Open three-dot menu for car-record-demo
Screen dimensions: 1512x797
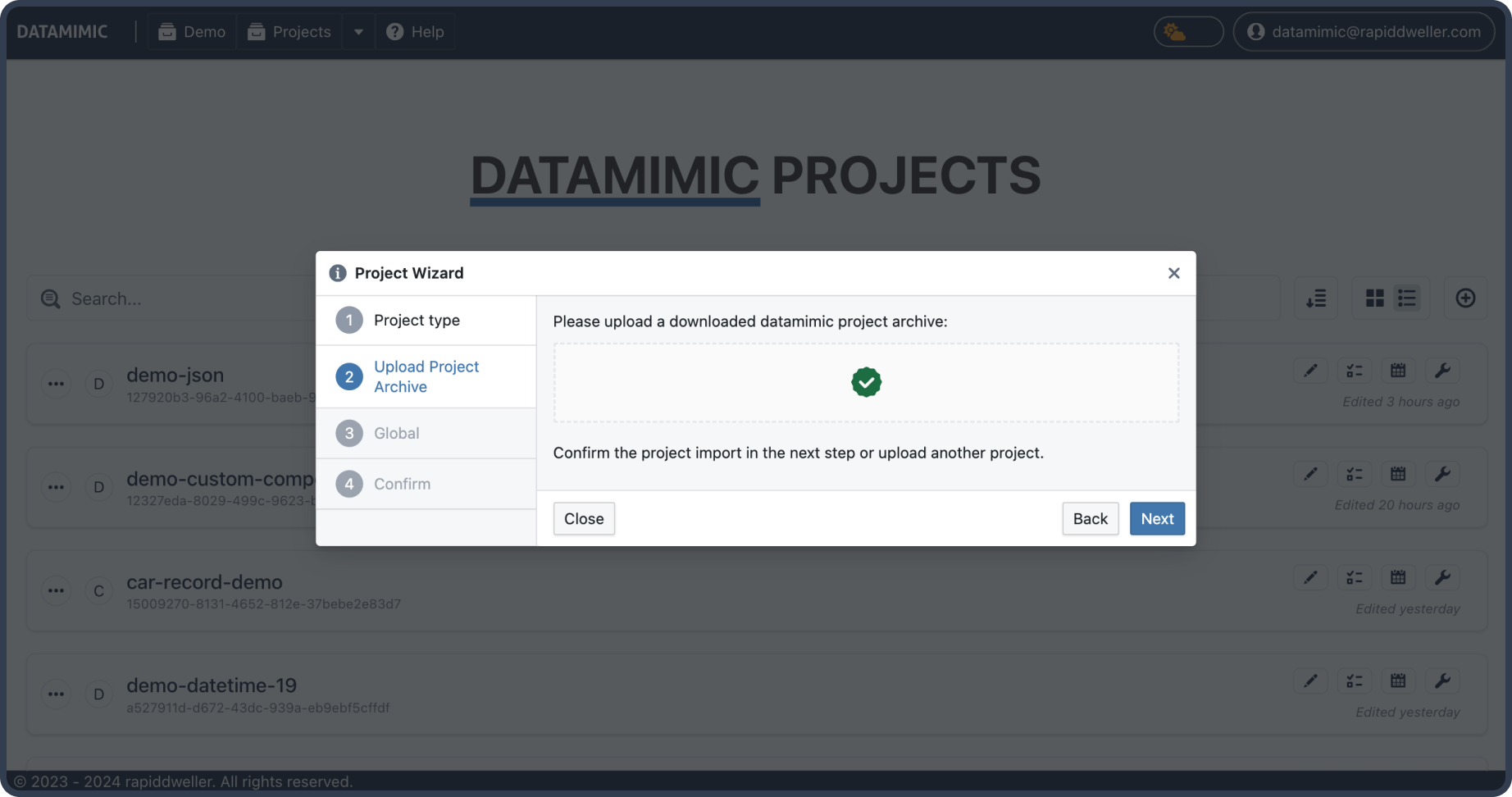[56, 590]
